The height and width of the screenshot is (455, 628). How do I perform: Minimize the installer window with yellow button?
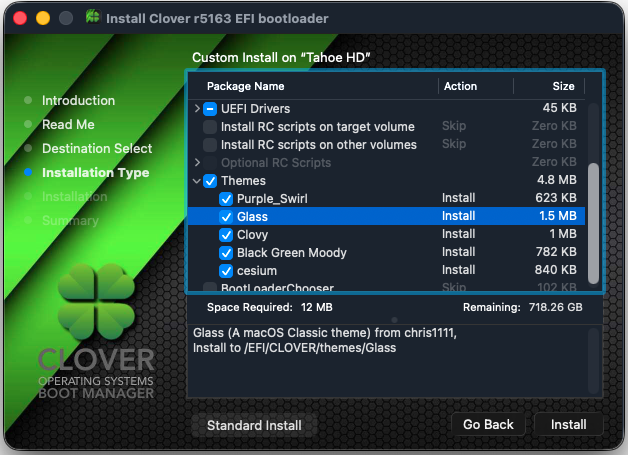[x=43, y=18]
